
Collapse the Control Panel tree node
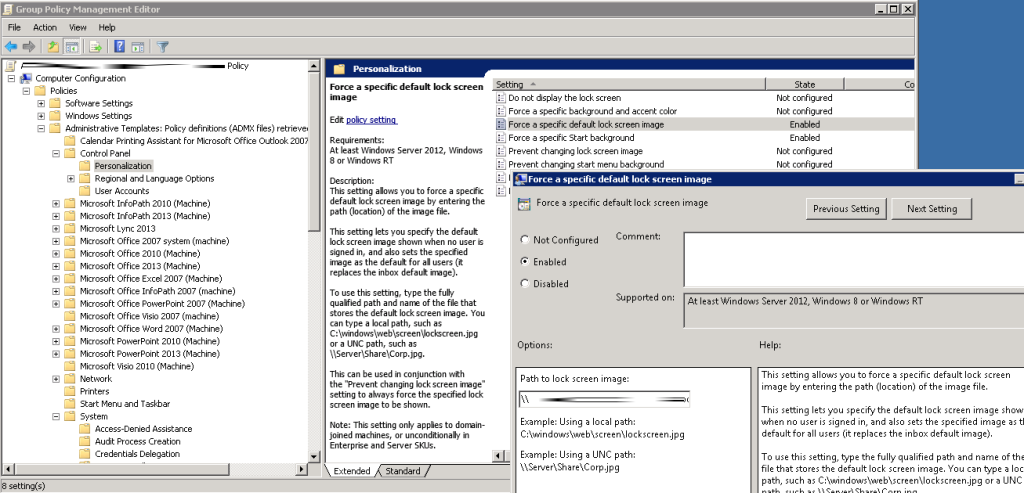tap(55, 154)
